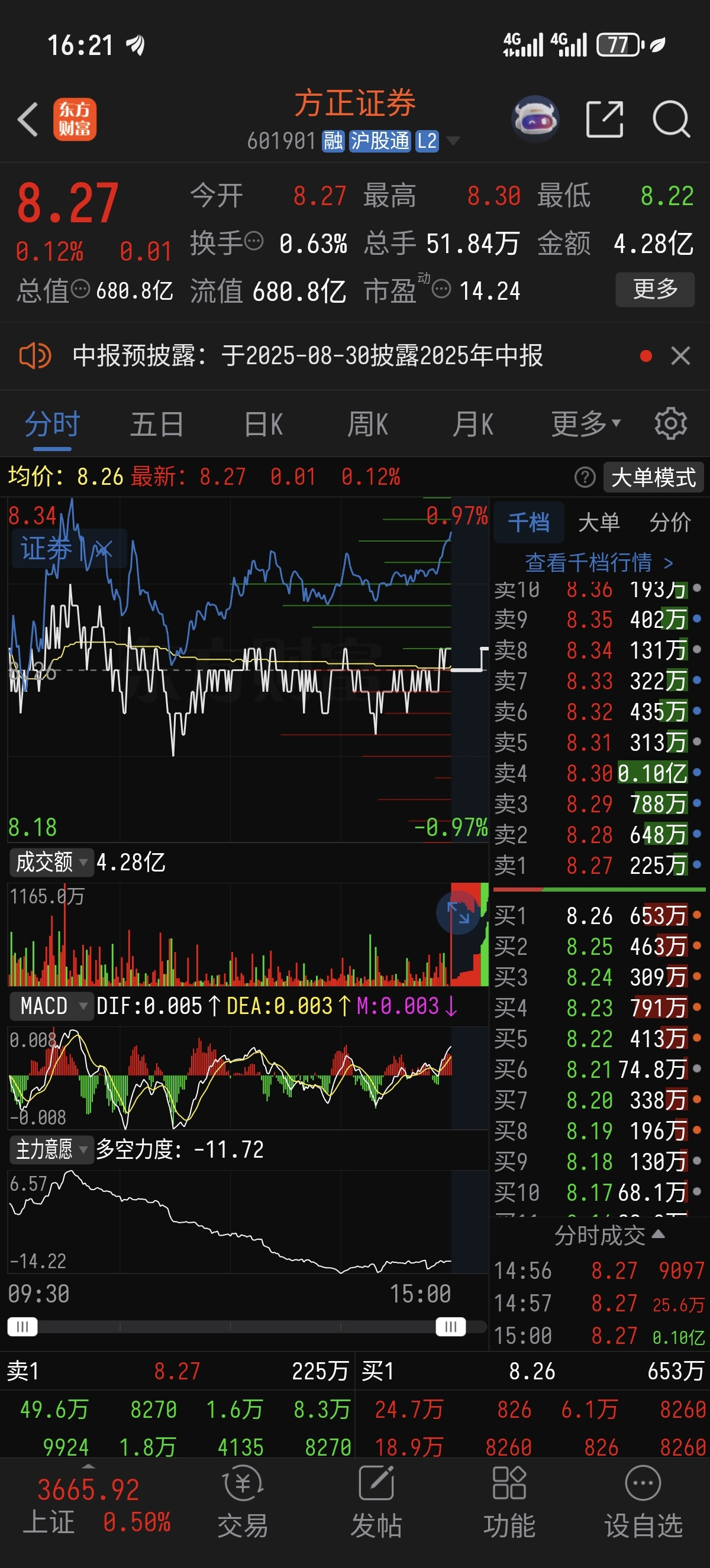Tap the 卖9 8.35 402万 row
The width and height of the screenshot is (710, 1568).
point(599,620)
